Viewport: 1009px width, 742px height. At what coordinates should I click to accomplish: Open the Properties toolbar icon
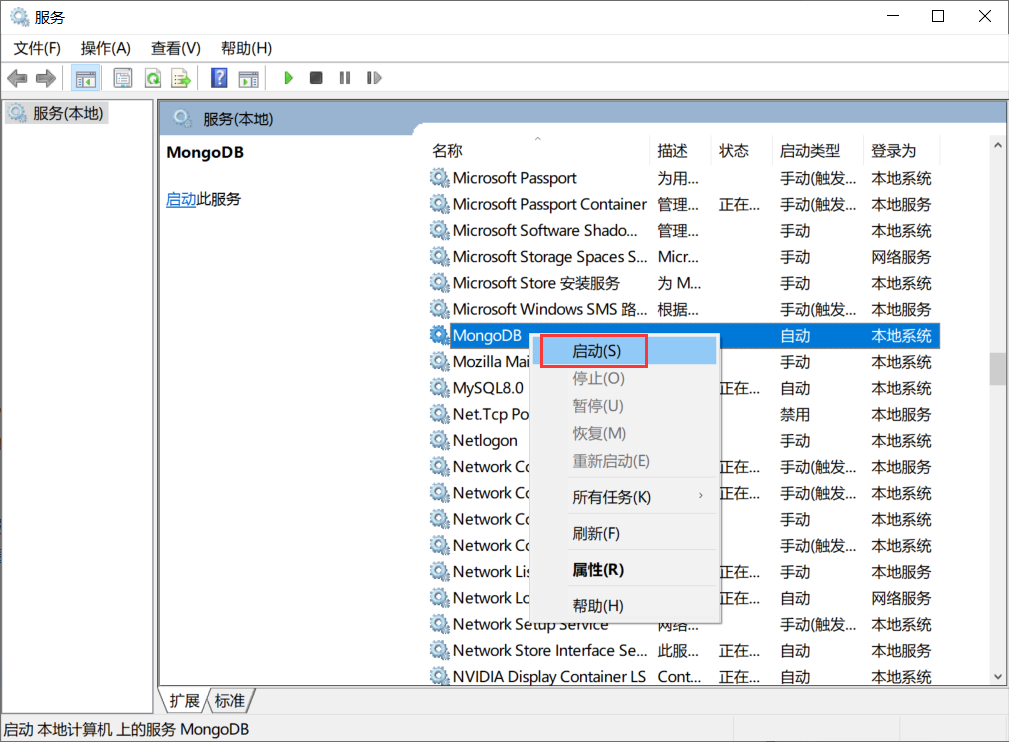[122, 79]
